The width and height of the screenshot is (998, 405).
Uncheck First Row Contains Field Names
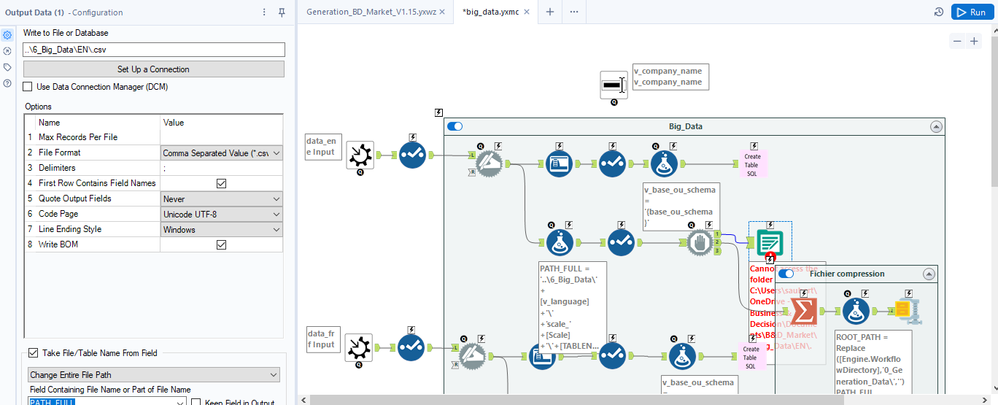click(x=221, y=183)
